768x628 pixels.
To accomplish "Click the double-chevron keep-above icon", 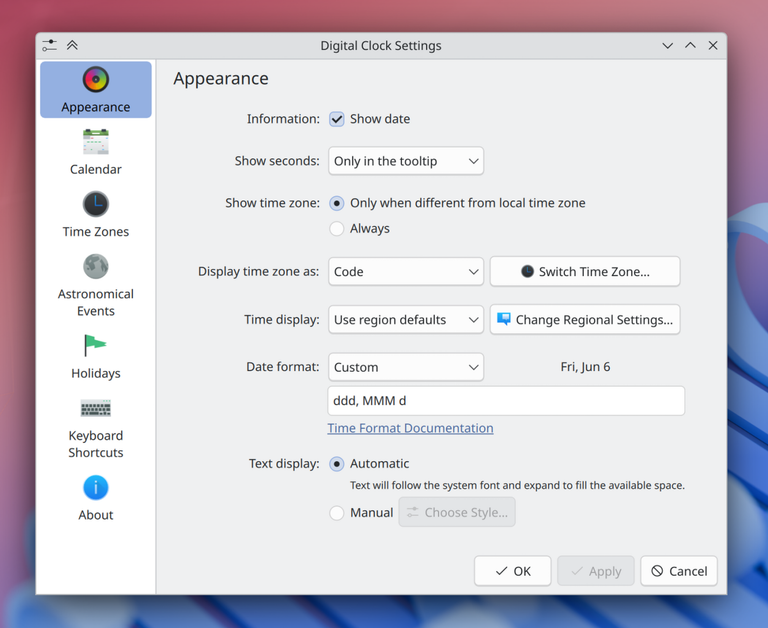I will 72,46.
